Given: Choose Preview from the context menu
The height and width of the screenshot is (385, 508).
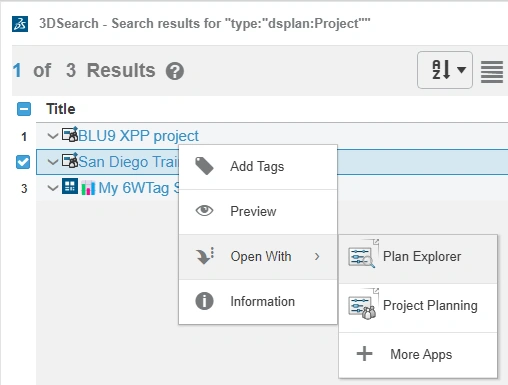Looking at the screenshot, I should tap(258, 212).
